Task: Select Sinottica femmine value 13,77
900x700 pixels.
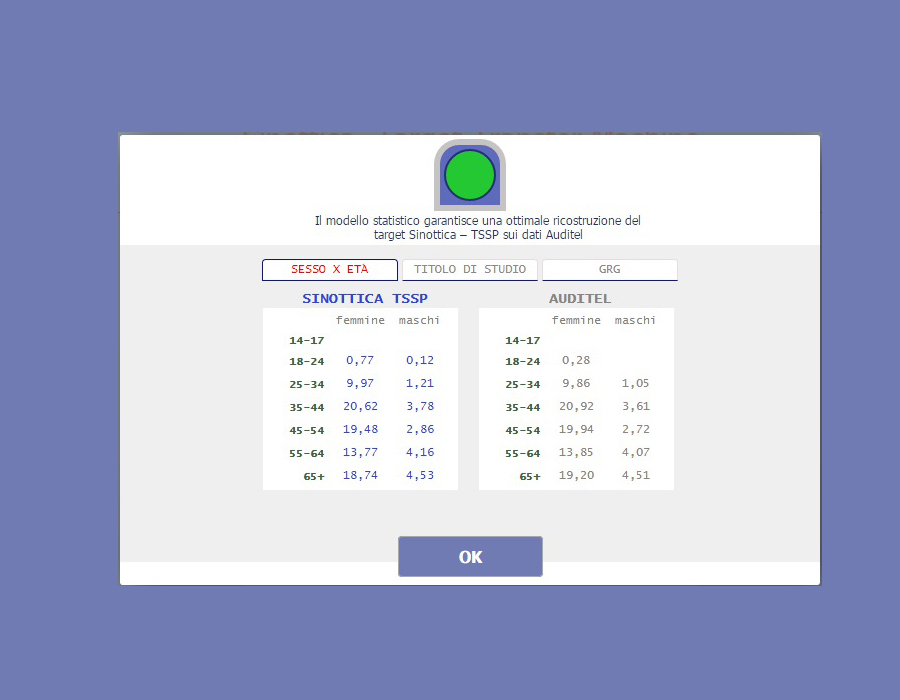Action: 360,452
